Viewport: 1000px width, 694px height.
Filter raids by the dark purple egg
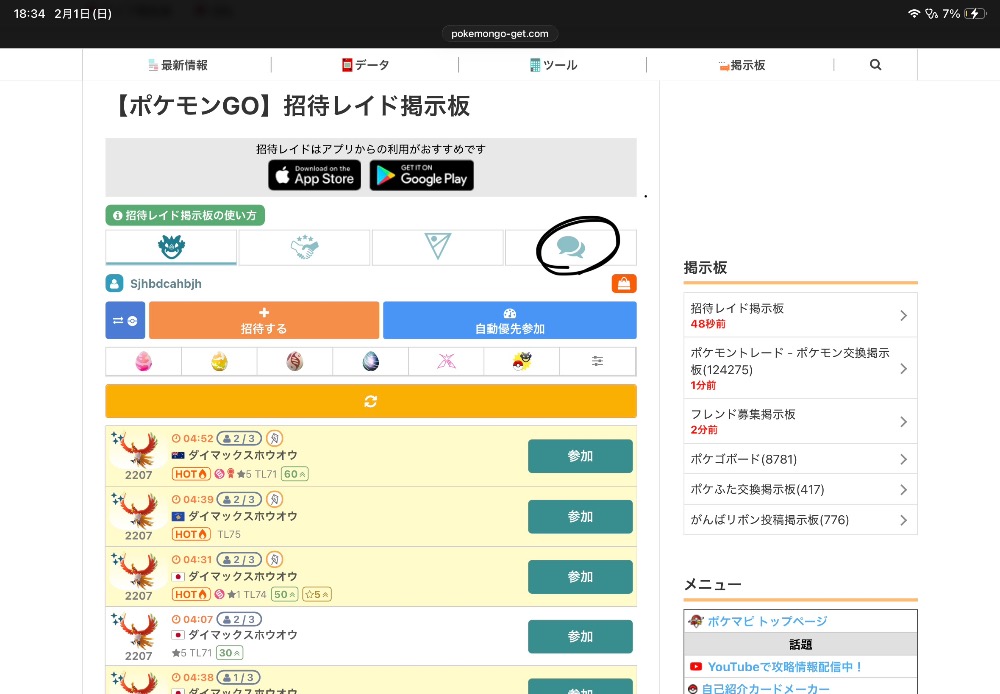pos(370,362)
